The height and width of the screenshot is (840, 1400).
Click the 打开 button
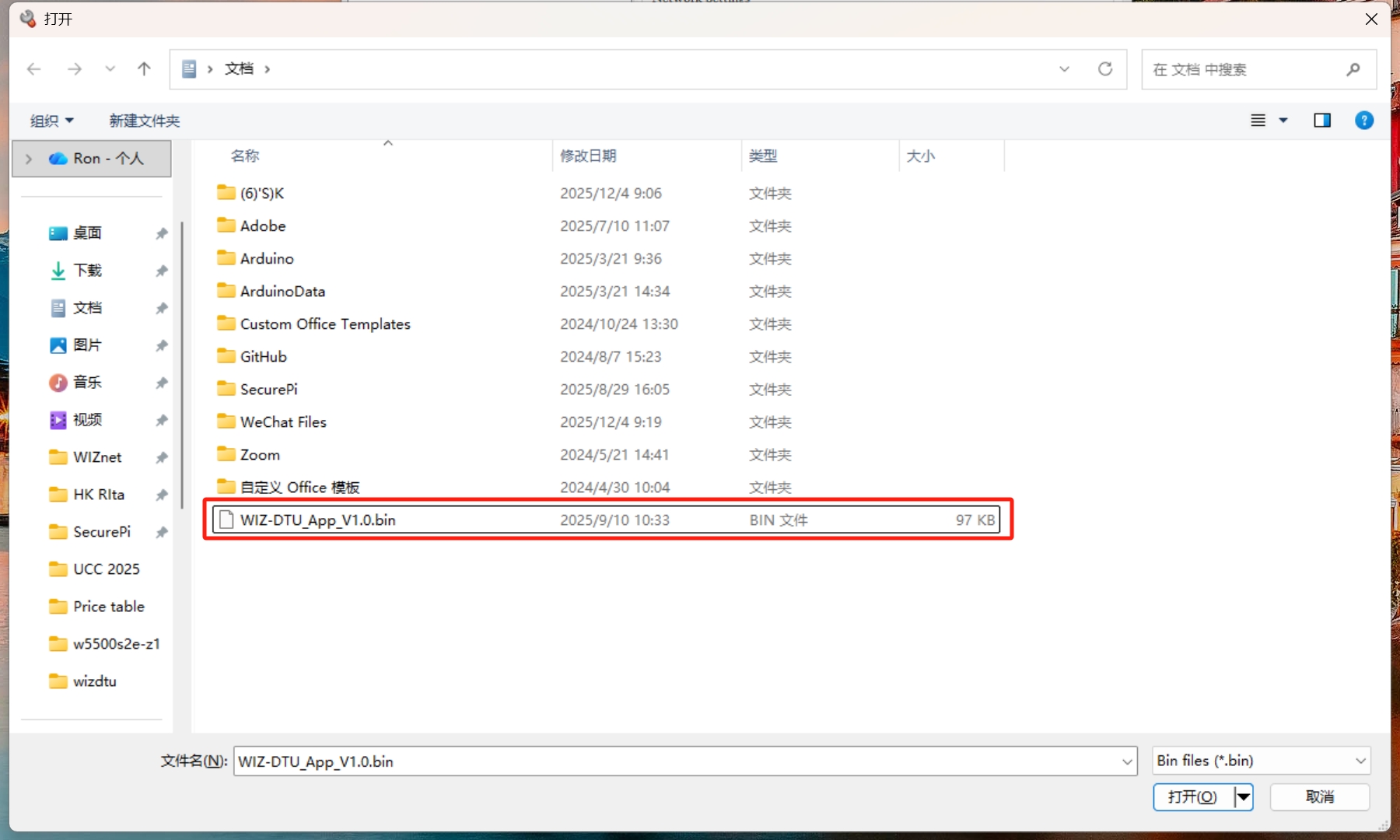pos(1192,796)
